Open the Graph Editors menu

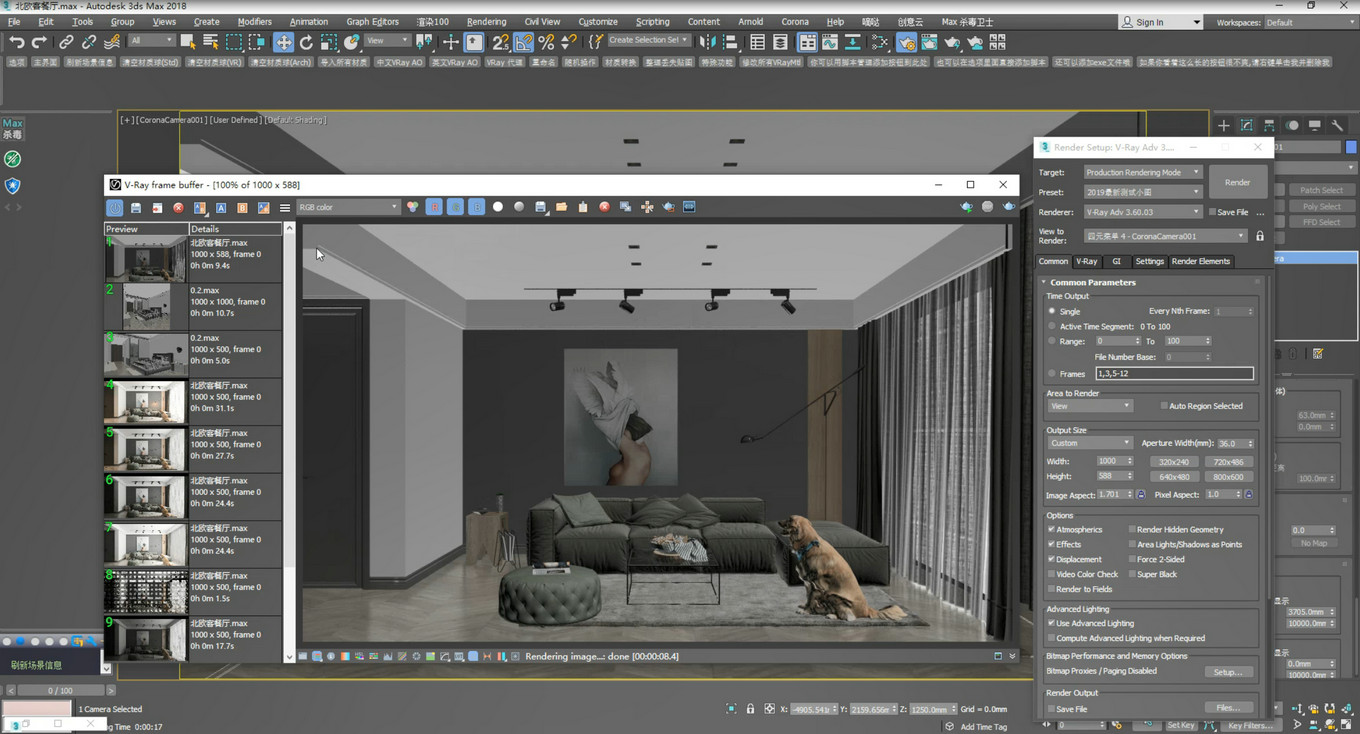coord(372,21)
